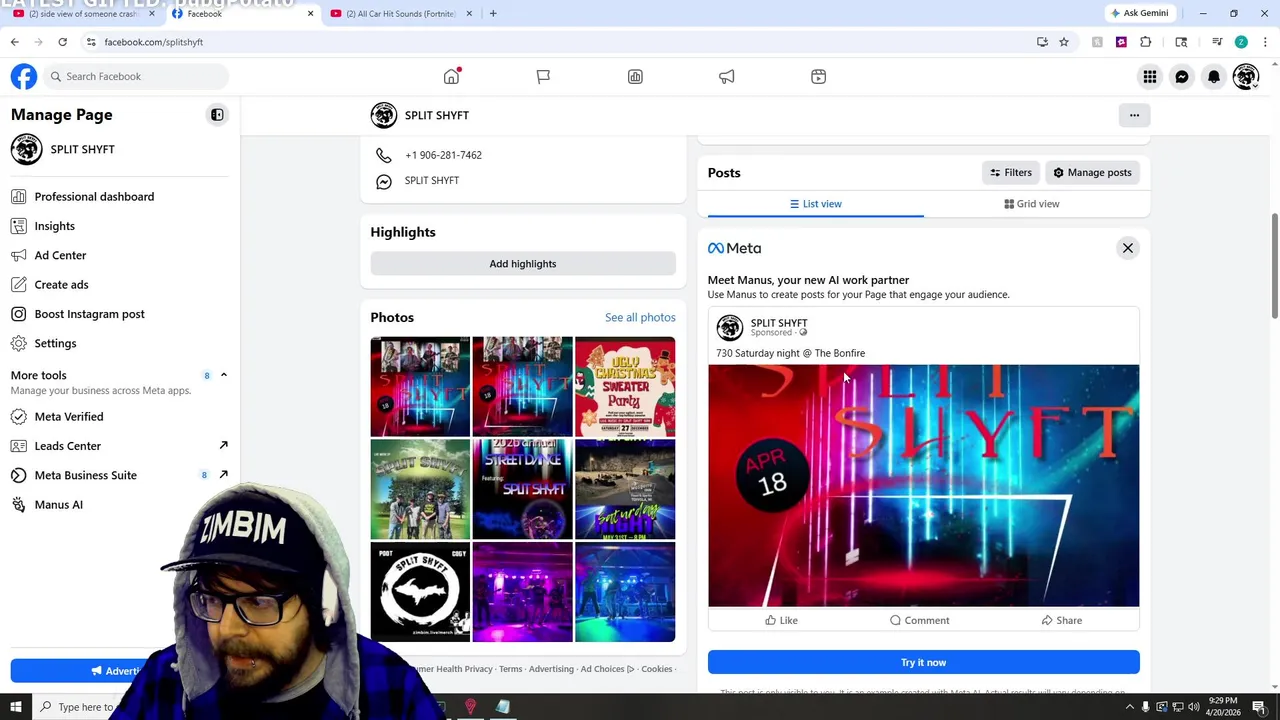Click the Messenger icon beside SPLIT SHYFT contact
Image resolution: width=1280 pixels, height=720 pixels.
tap(383, 181)
